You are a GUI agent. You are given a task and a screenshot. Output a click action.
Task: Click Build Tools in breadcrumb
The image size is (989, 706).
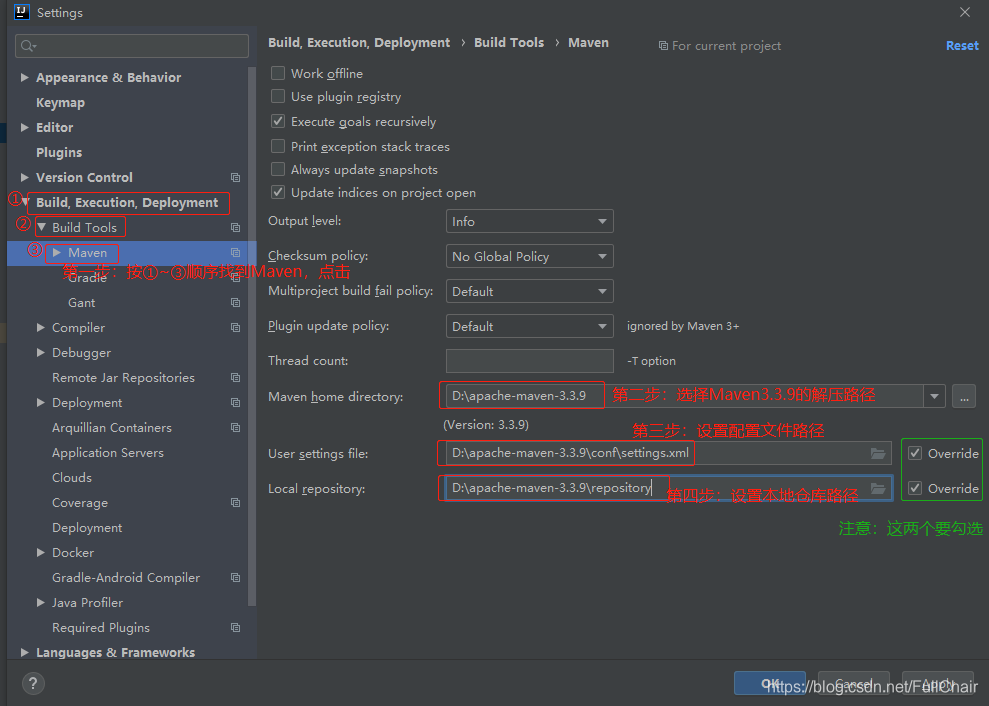(x=509, y=42)
